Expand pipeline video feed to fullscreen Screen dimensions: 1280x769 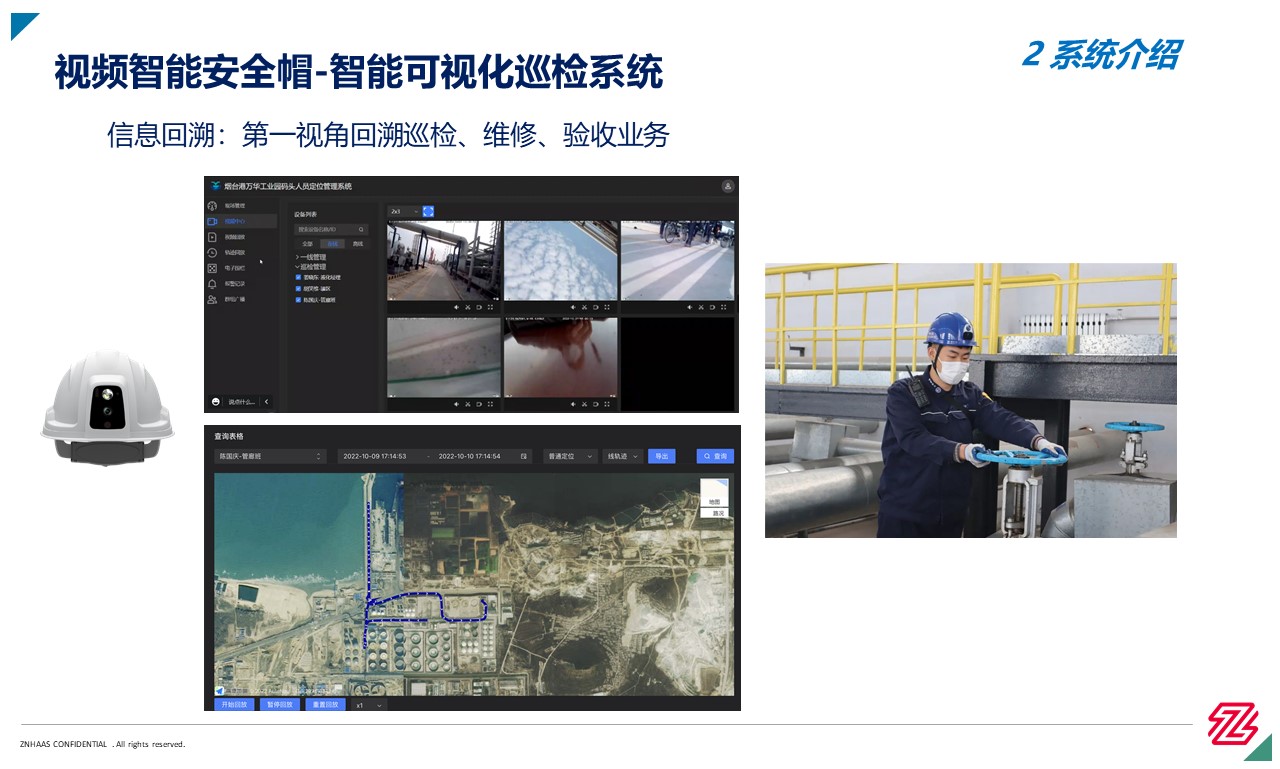pos(490,307)
